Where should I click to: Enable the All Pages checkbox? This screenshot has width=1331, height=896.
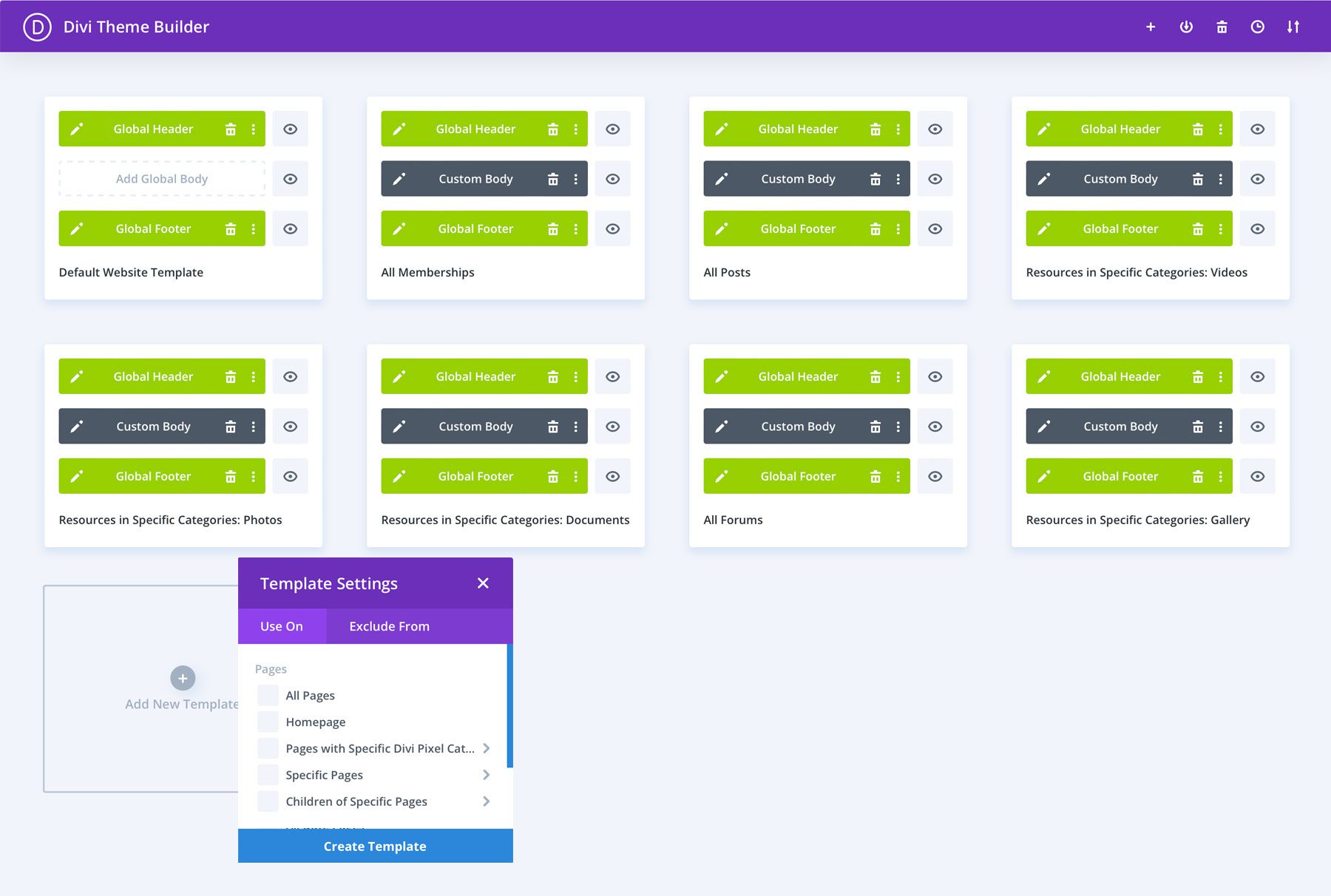[x=268, y=695]
